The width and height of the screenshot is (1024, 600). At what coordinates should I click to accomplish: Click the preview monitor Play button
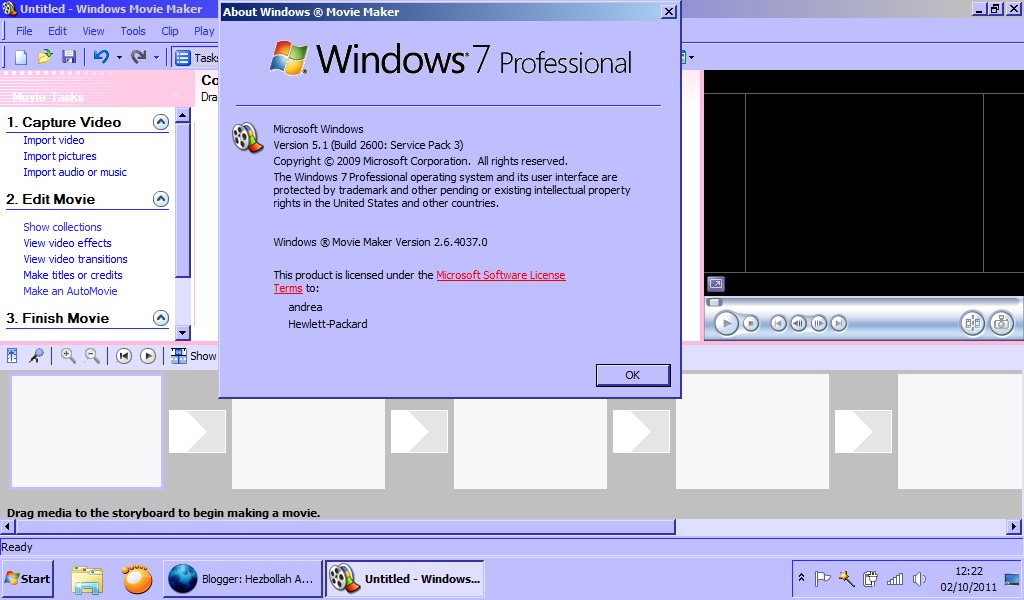[726, 323]
